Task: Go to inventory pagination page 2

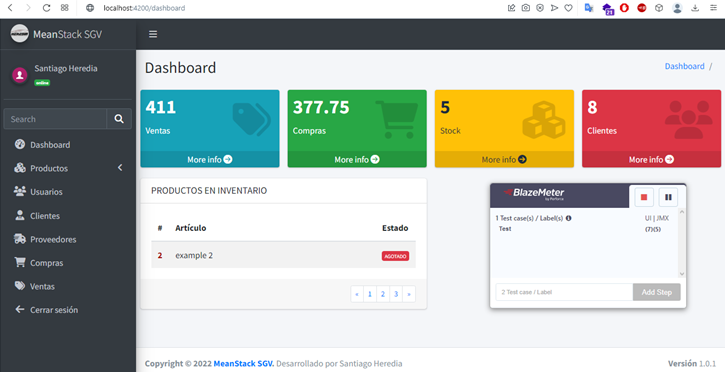Action: 383,294
